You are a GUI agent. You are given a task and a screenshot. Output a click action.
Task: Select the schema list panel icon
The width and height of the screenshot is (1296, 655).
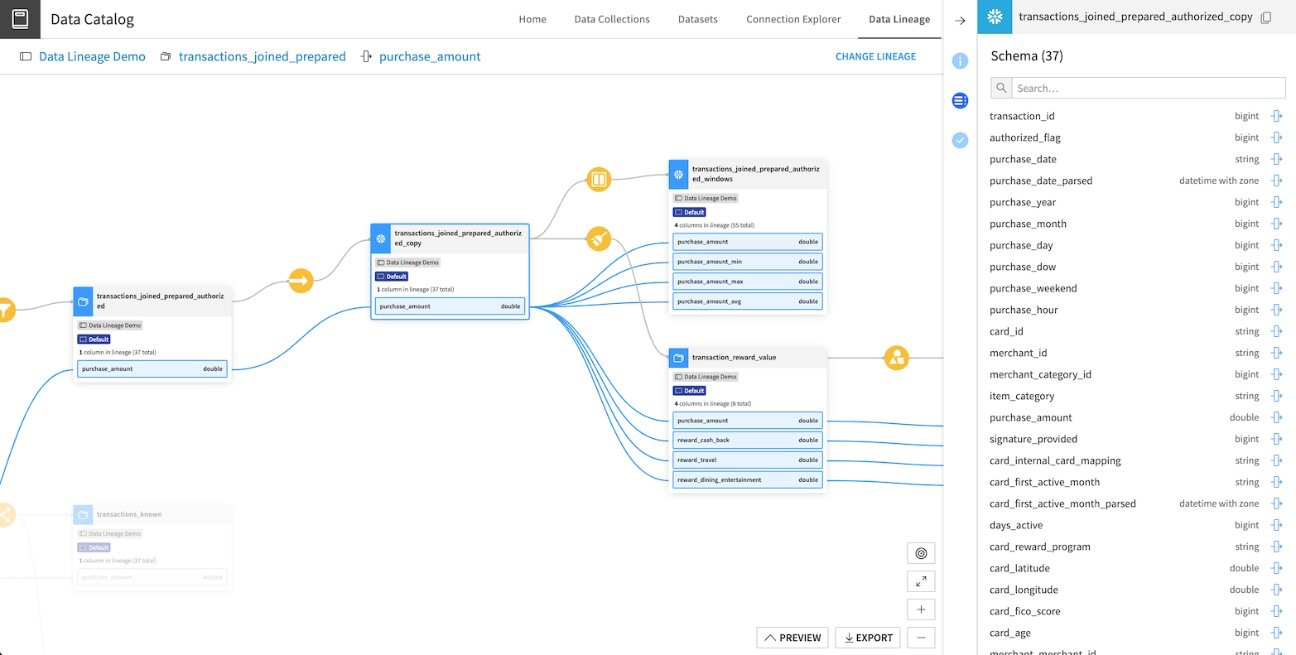coord(960,101)
